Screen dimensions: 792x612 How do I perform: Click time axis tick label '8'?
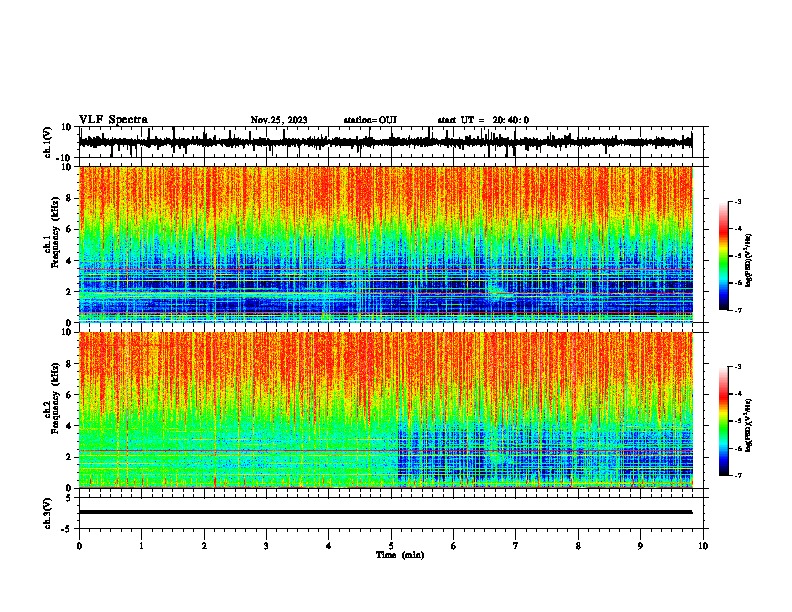point(578,546)
